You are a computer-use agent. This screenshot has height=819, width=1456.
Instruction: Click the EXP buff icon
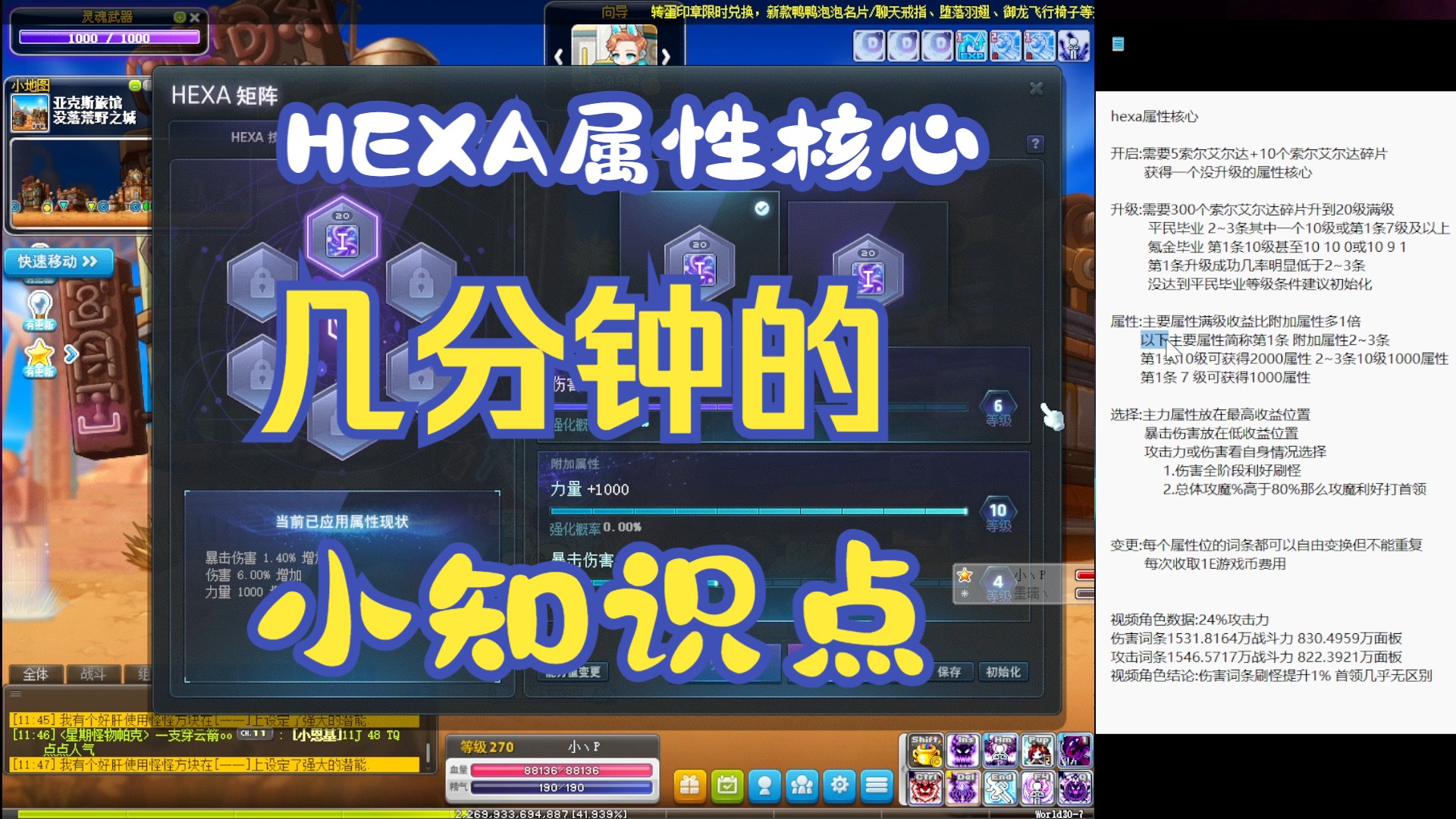point(971,45)
